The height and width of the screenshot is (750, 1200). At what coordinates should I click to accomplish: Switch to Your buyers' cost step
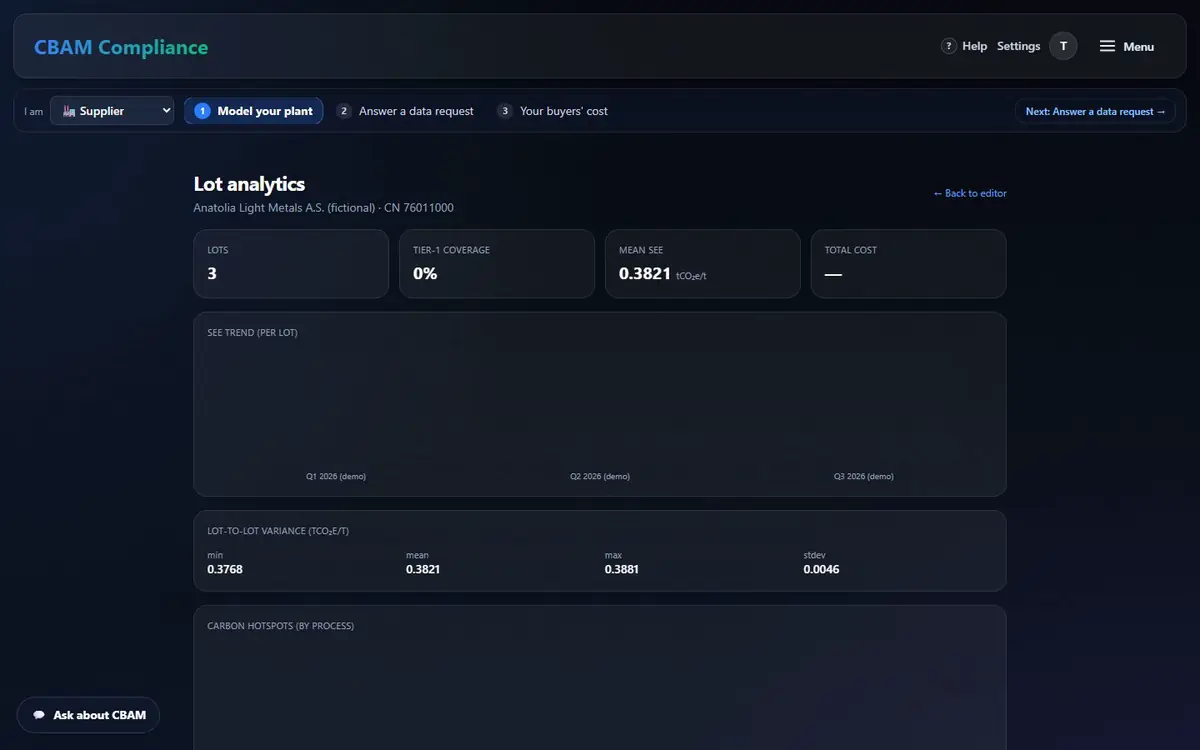pos(552,111)
